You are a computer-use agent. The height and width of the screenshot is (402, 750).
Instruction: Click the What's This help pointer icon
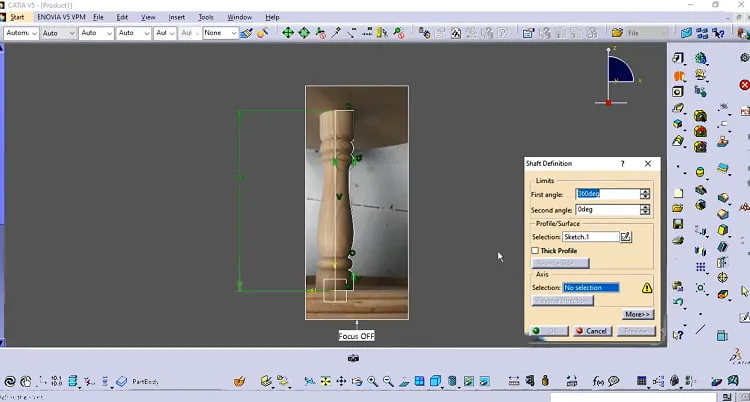coord(678,335)
